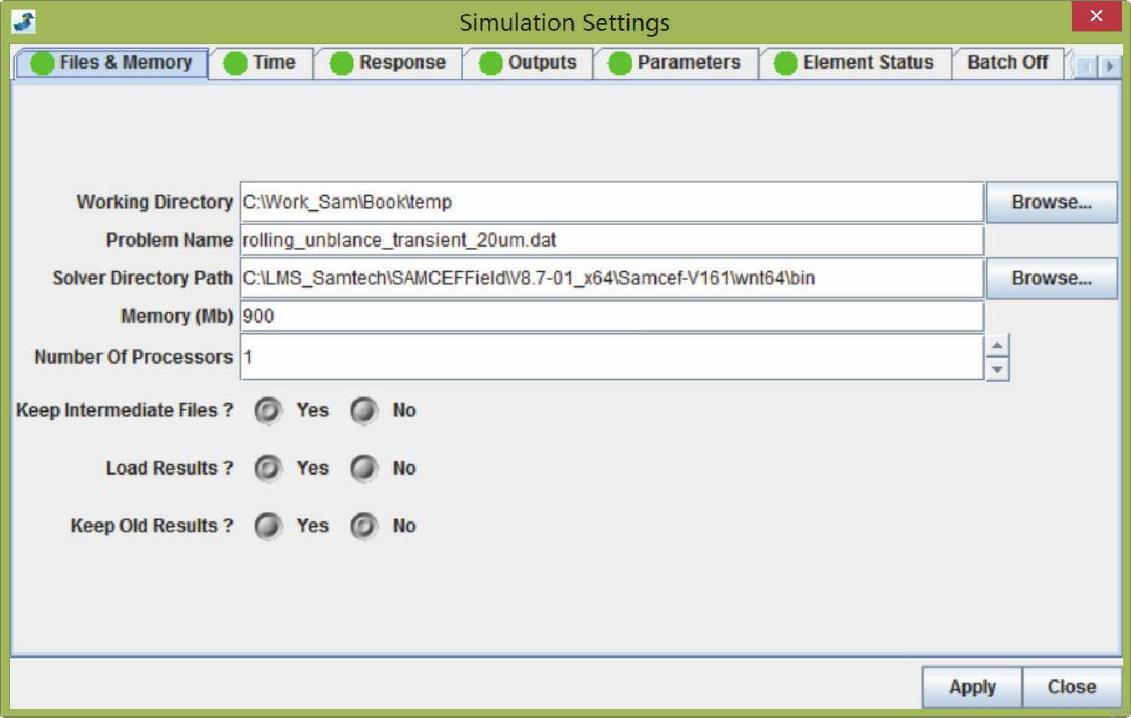Screen dimensions: 1131x718
Task: Click the application icon in title bar
Action: (x=26, y=21)
